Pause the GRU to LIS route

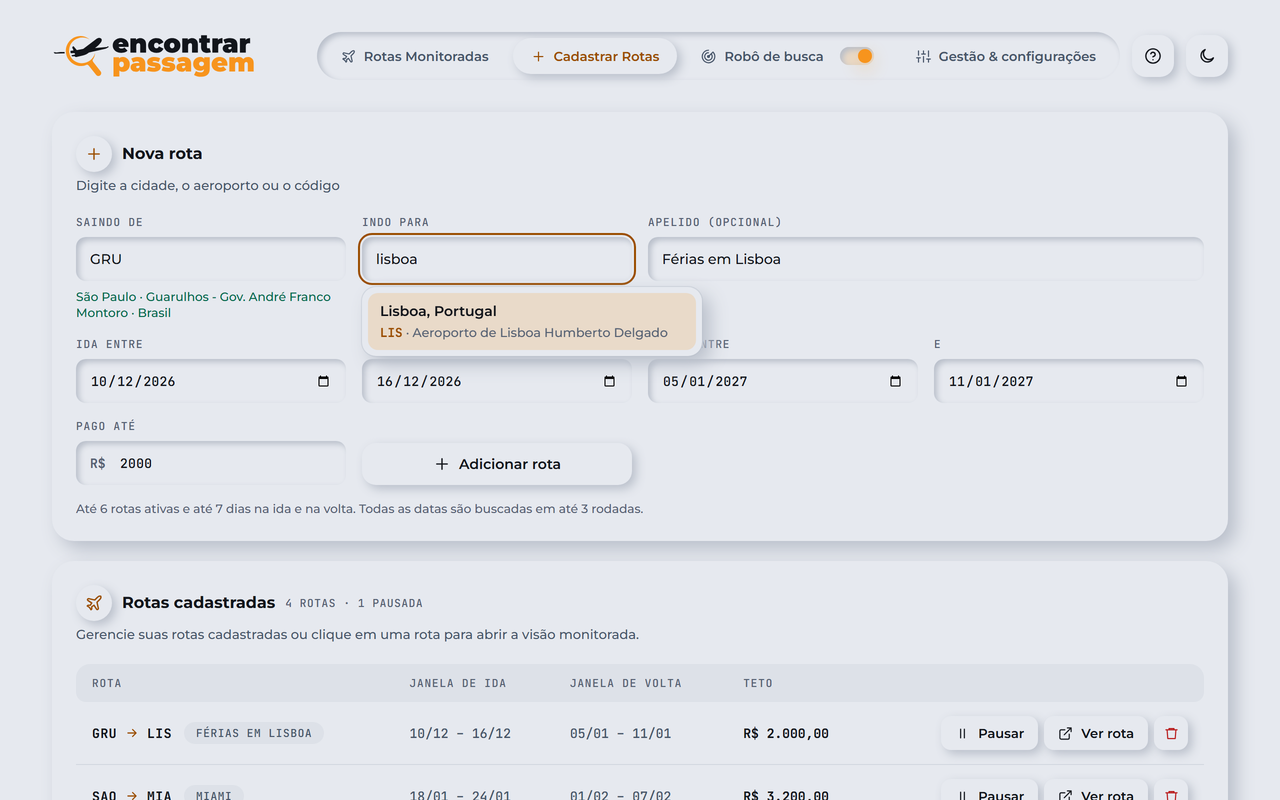click(990, 733)
